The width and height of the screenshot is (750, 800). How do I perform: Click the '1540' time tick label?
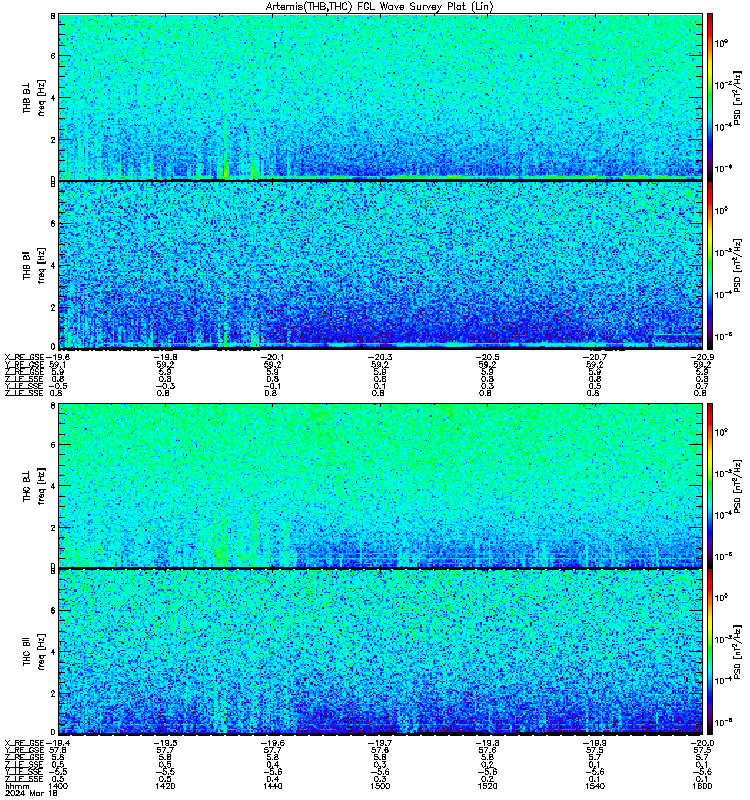(595, 786)
